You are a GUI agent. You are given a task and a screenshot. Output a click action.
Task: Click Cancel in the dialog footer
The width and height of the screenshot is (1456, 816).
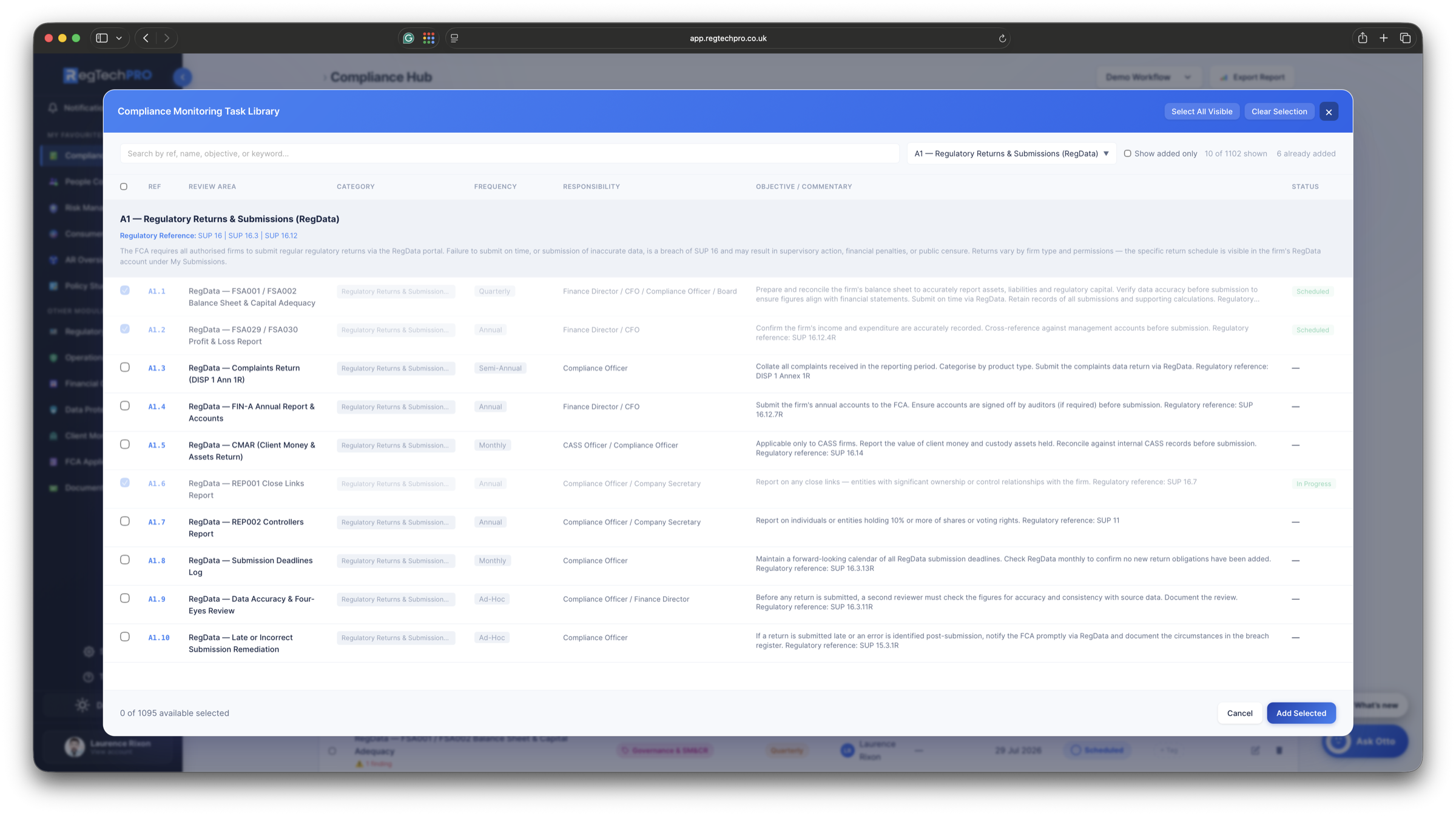click(x=1239, y=713)
